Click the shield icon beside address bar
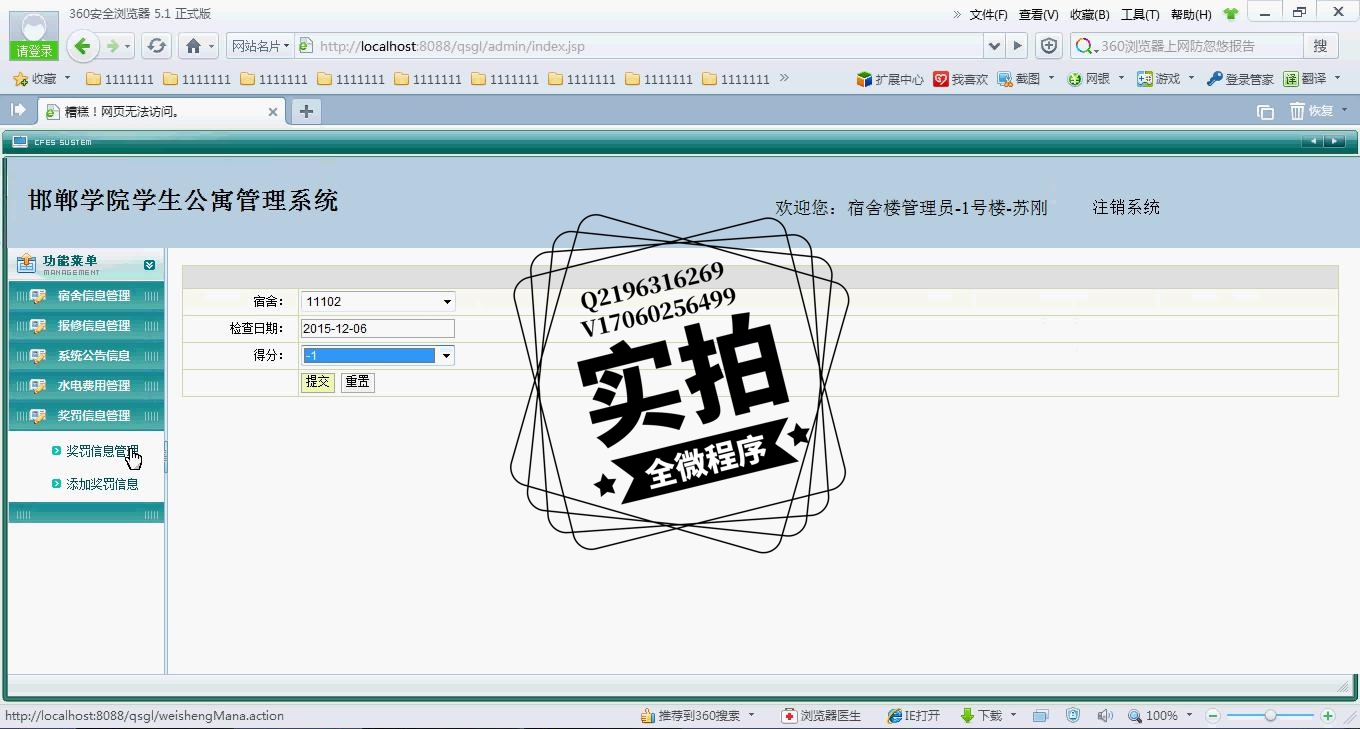Viewport: 1360px width, 729px height. point(1048,46)
